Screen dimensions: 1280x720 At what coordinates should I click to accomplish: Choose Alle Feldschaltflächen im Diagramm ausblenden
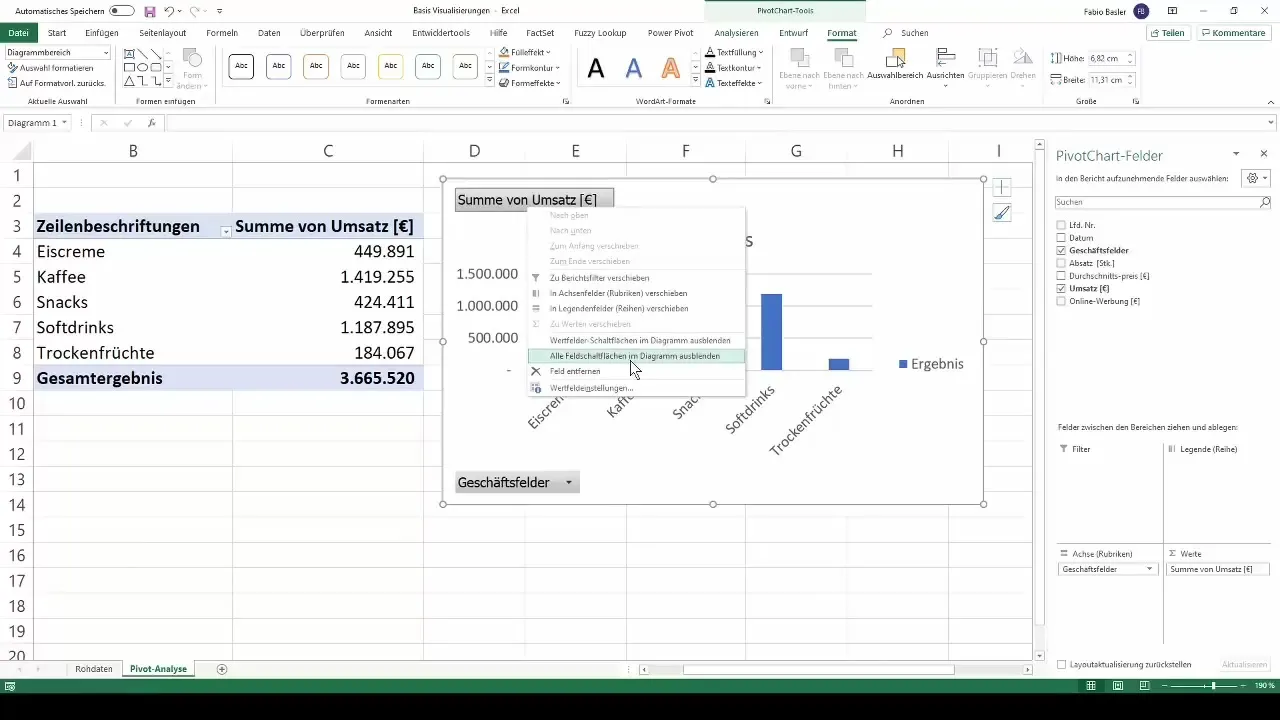635,356
